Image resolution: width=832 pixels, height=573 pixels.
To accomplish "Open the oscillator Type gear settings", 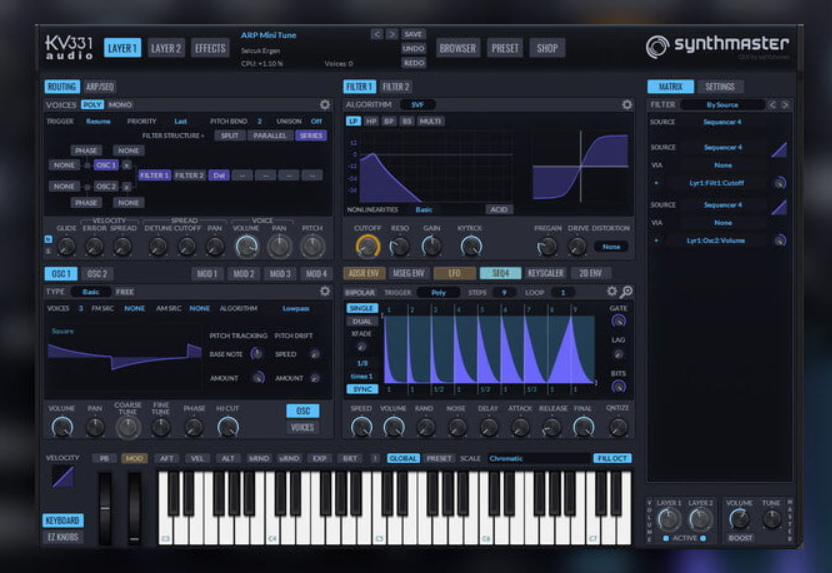I will coord(325,291).
